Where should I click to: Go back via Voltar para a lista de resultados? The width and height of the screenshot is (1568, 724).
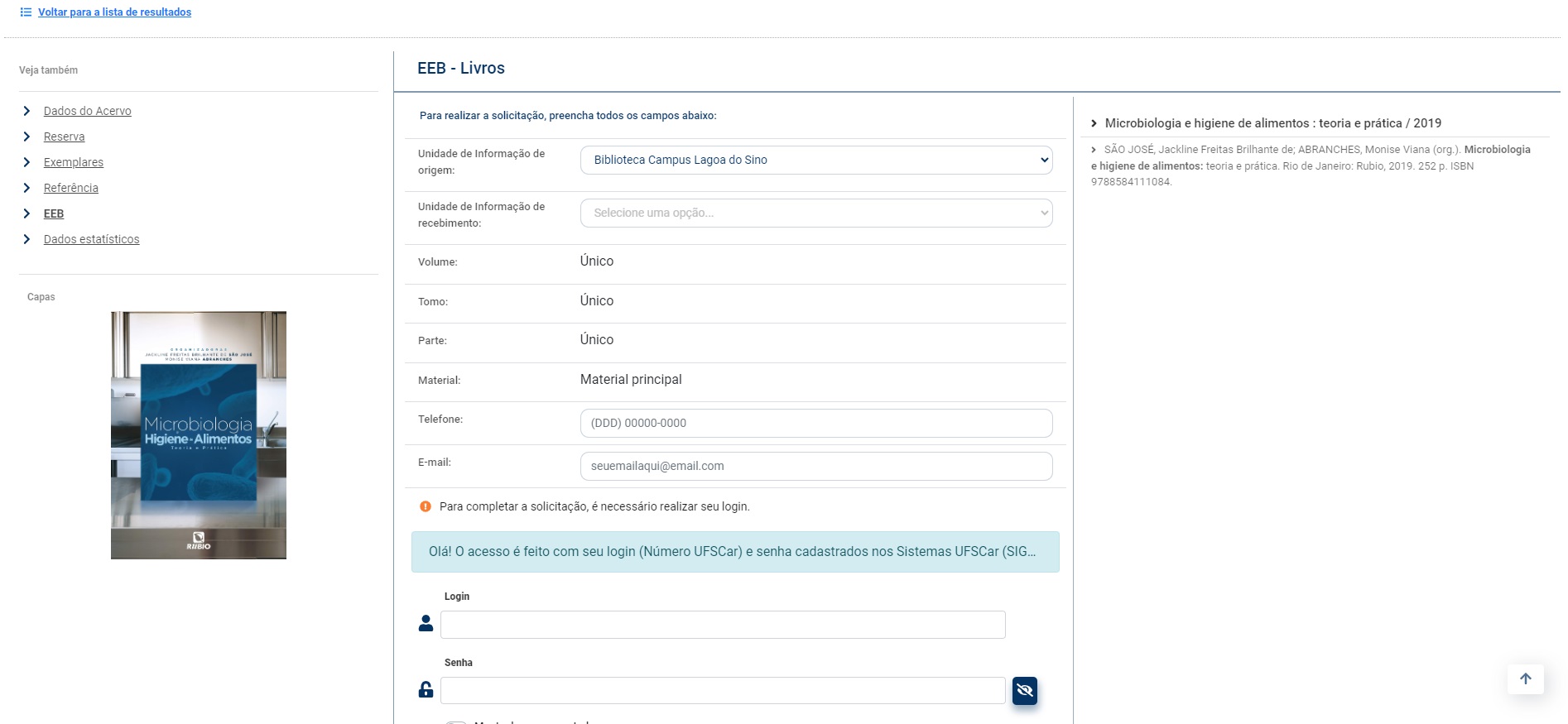tap(114, 12)
